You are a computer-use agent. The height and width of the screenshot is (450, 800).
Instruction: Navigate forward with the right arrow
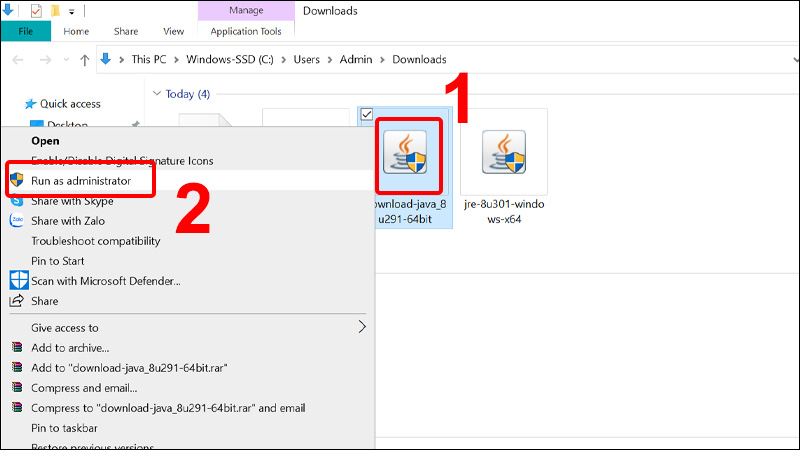[45, 60]
